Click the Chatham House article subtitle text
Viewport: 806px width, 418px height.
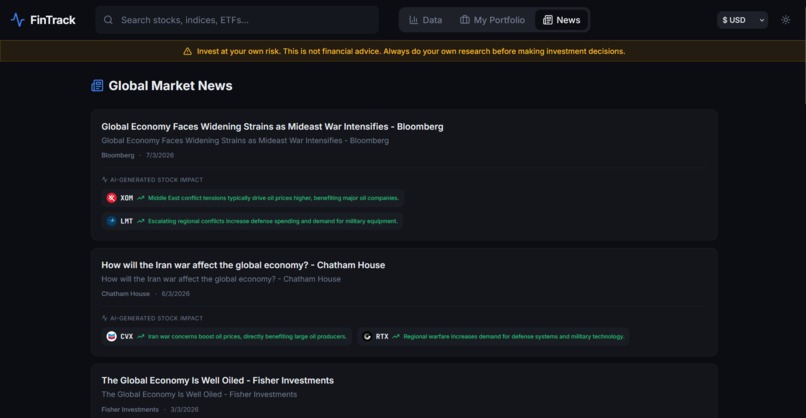tap(221, 279)
